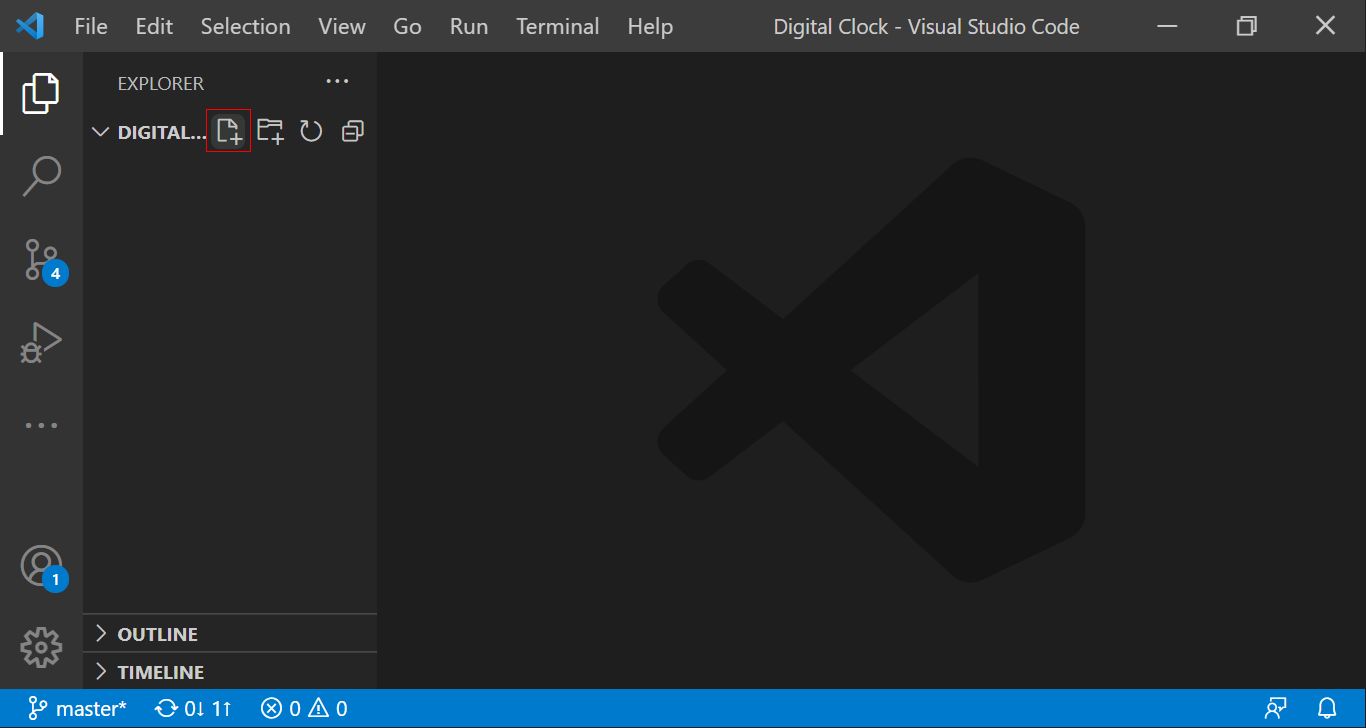Close the Visual Studio Code window
Viewport: 1366px width, 728px height.
[1325, 26]
